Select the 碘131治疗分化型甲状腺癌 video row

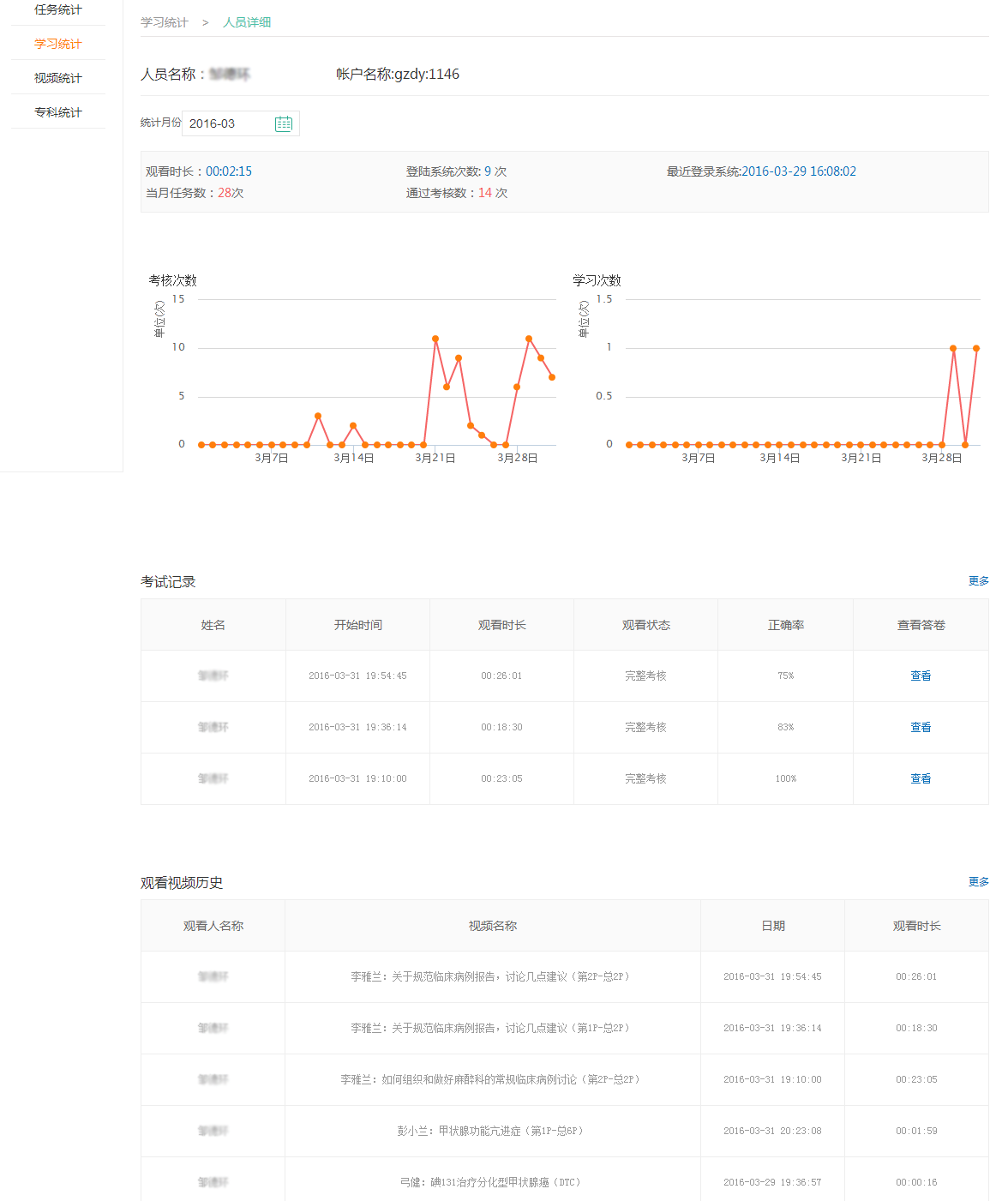coord(491,1183)
